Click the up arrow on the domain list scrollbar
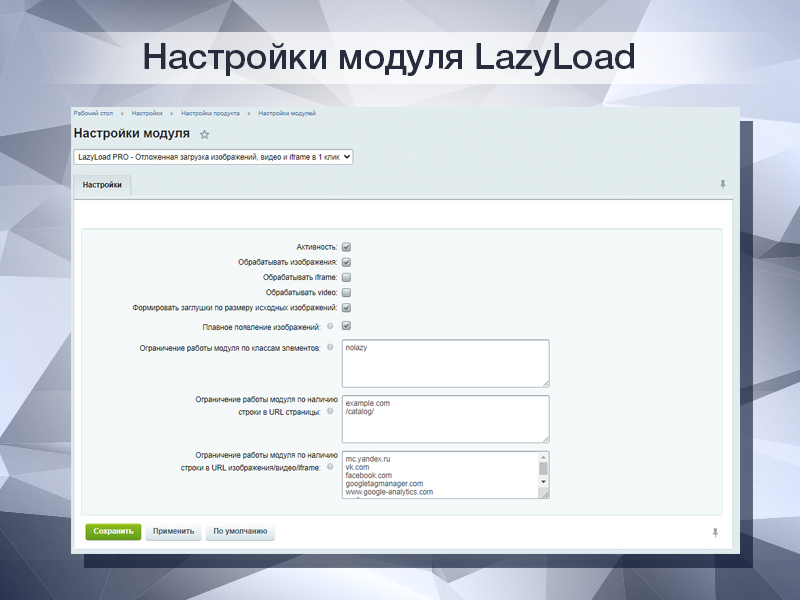The image size is (800, 600). (x=544, y=456)
